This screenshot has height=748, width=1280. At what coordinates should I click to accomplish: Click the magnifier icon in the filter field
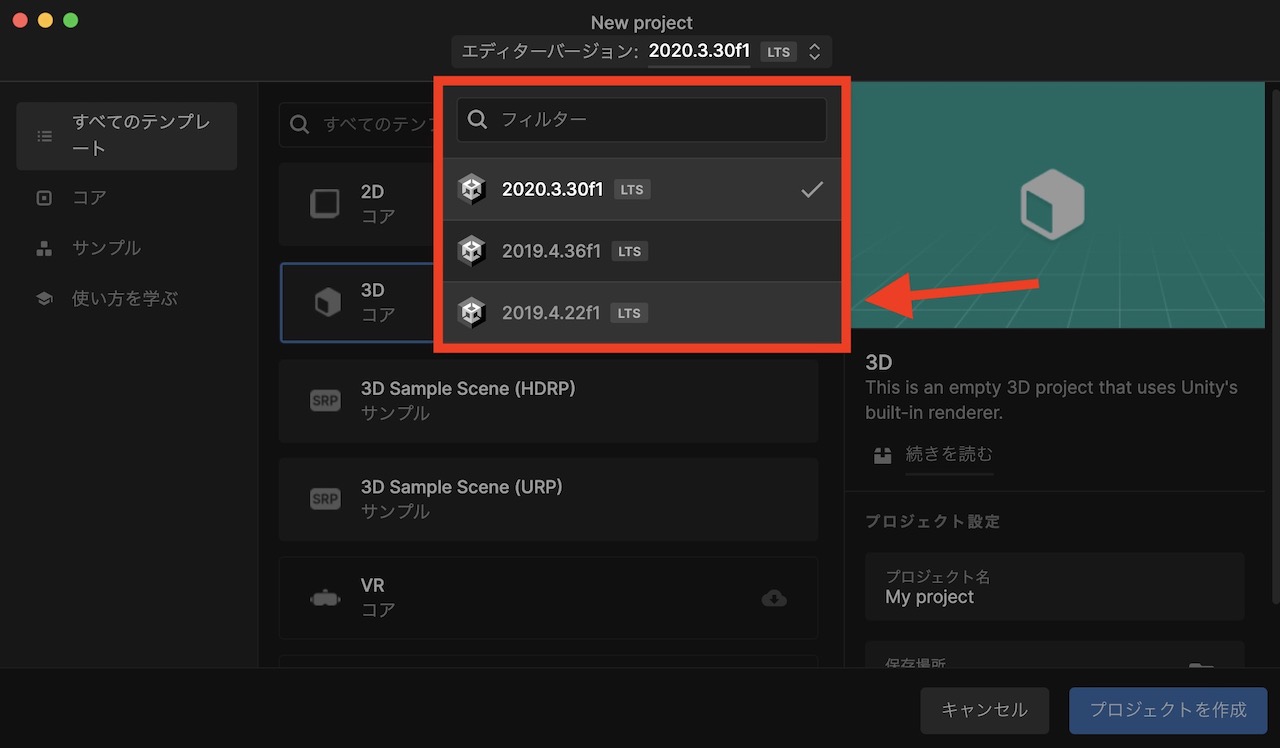tap(477, 119)
